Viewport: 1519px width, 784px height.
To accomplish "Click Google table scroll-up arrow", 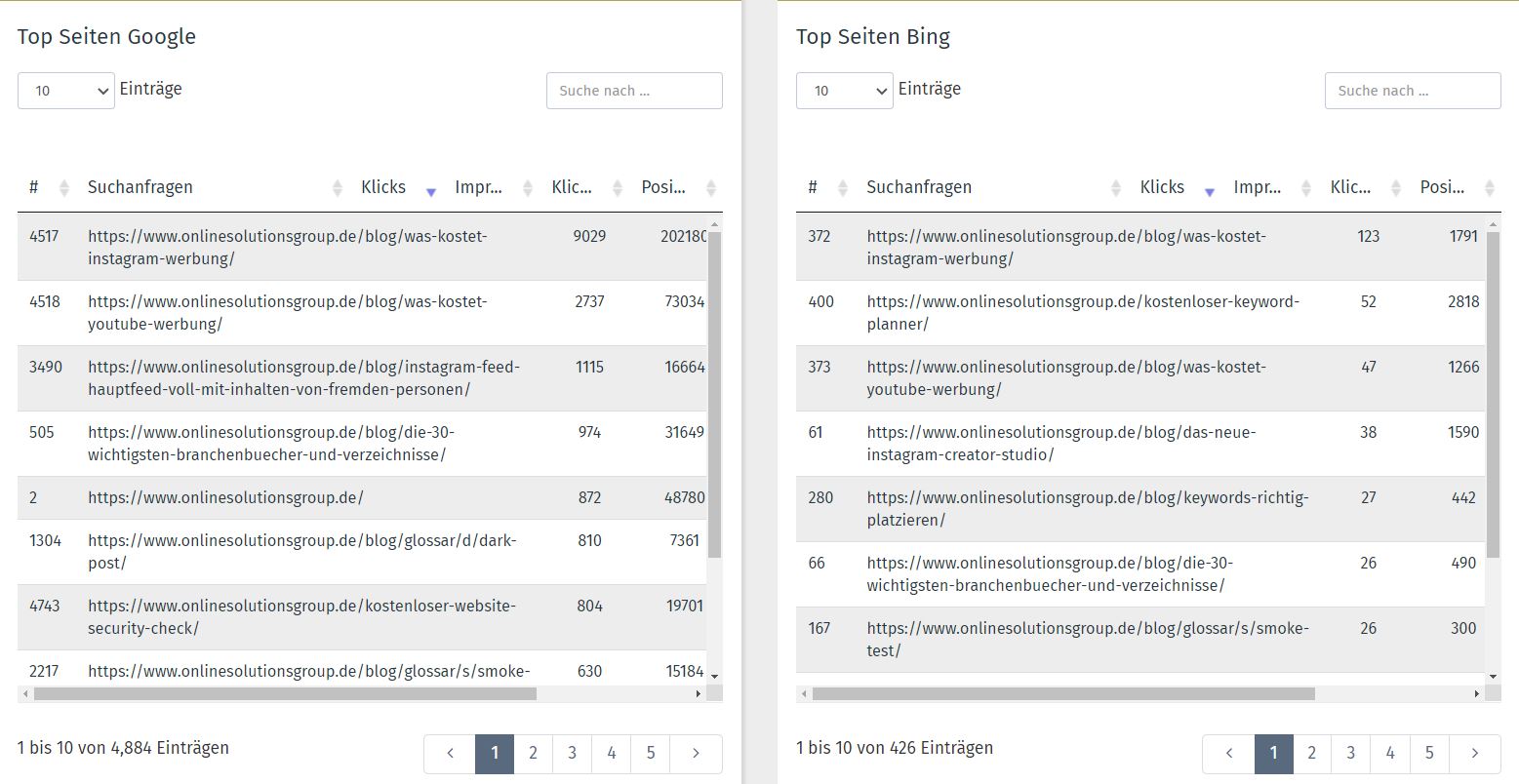I will pyautogui.click(x=714, y=224).
